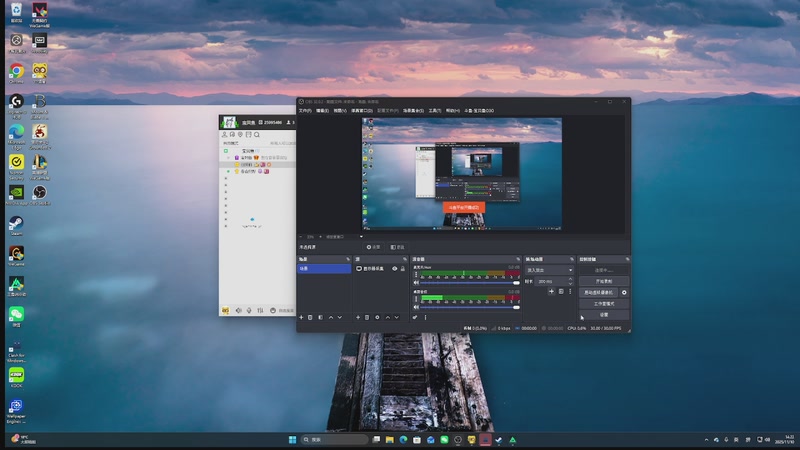Image resolution: width=800 pixels, height=450 pixels.
Task: Decrease transition duration stepper down arrow
Action: (570, 283)
